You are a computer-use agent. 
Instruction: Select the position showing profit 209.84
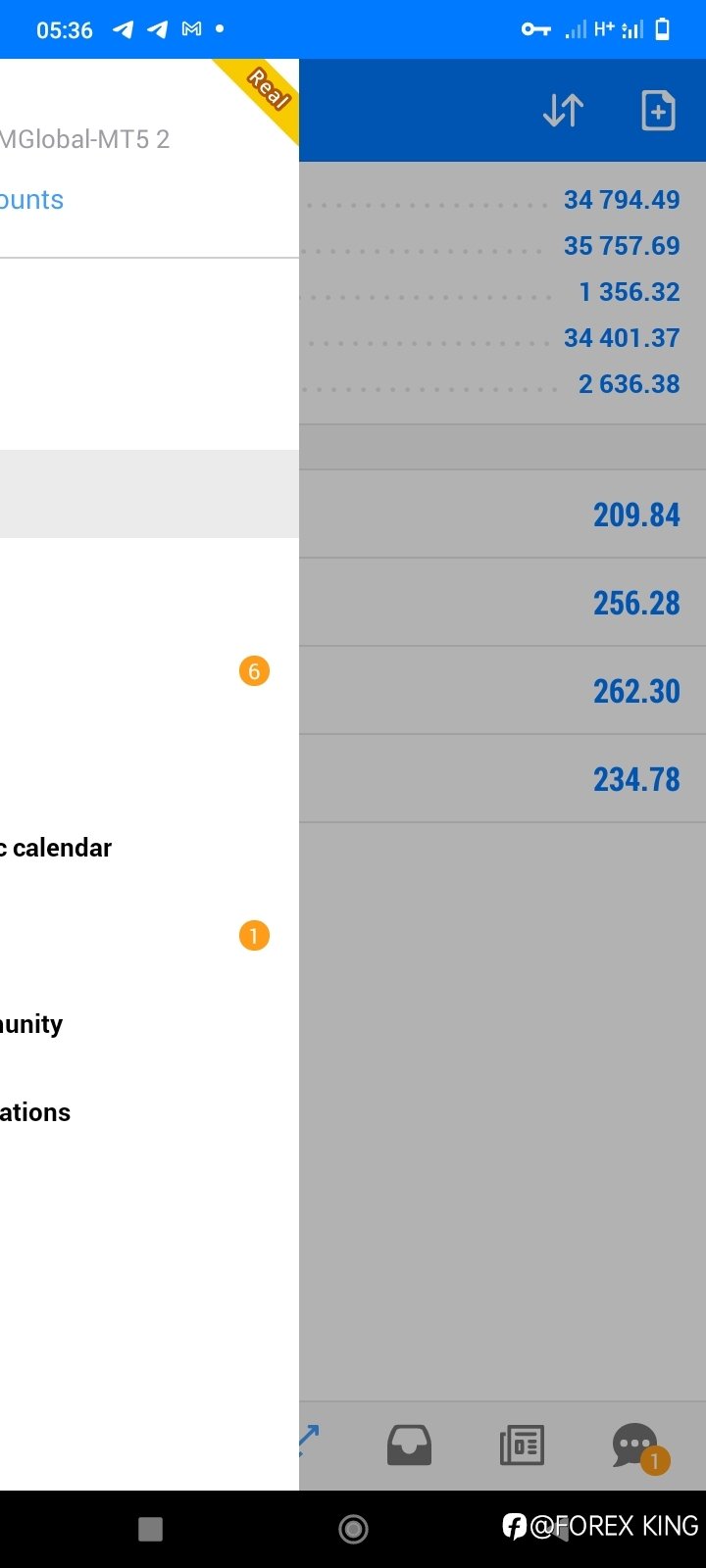502,514
